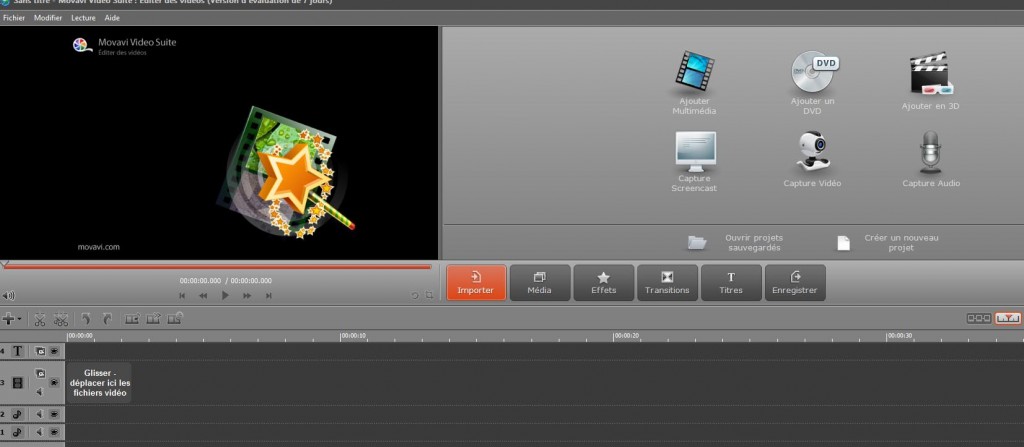Skip to the start of the video
The width and height of the screenshot is (1024, 447).
click(x=182, y=296)
